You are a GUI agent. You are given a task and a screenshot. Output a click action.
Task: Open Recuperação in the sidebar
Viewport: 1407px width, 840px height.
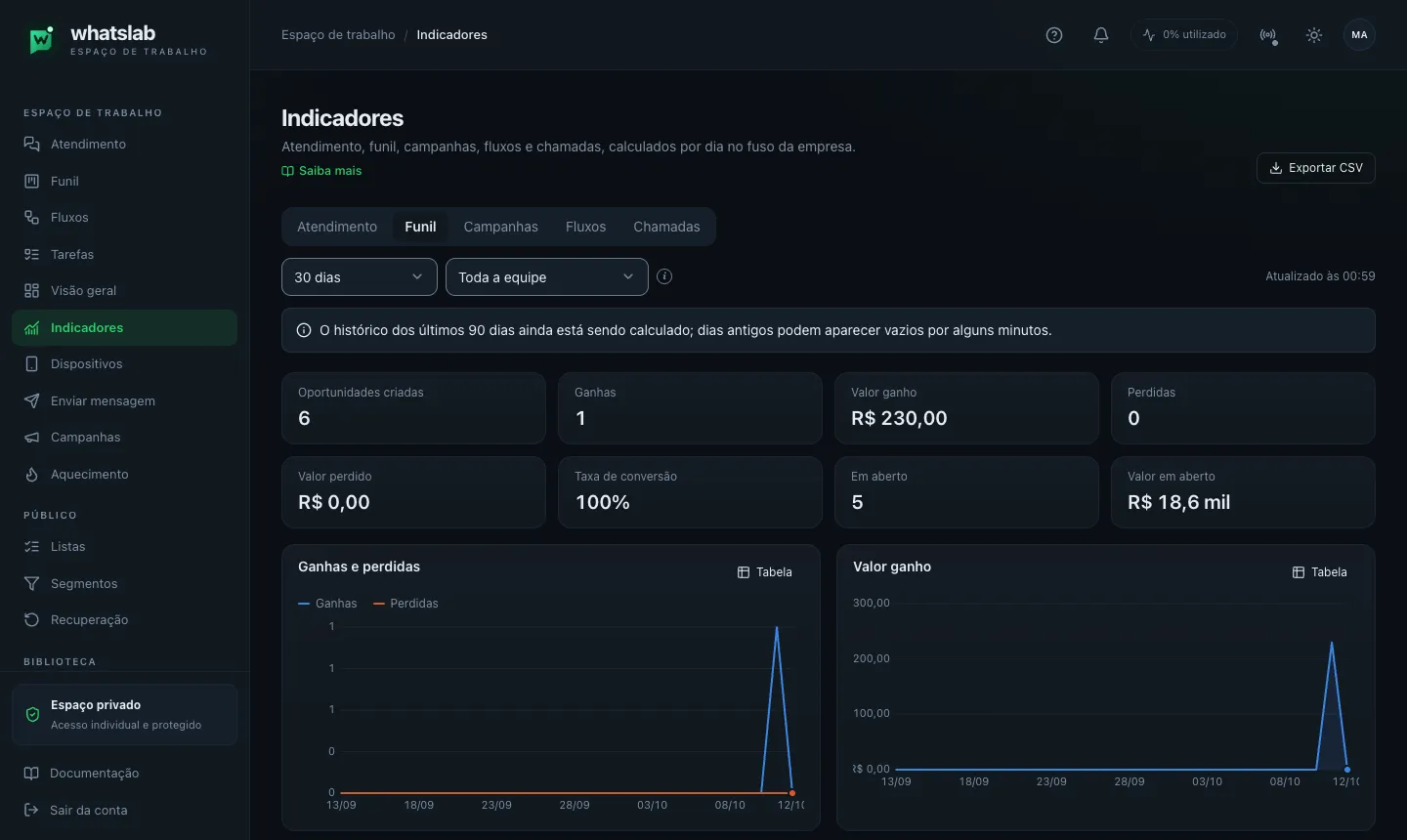(124, 620)
